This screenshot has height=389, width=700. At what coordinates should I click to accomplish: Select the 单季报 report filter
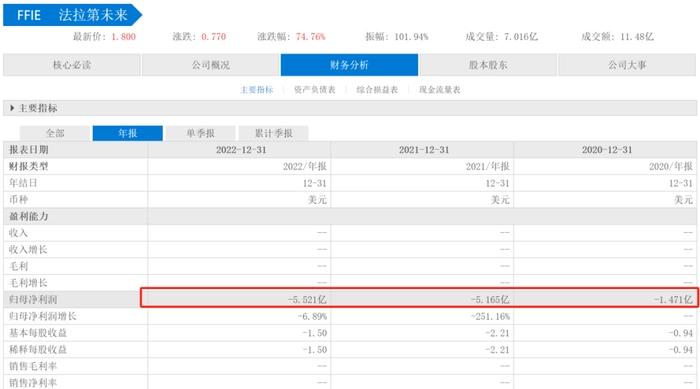[200, 133]
